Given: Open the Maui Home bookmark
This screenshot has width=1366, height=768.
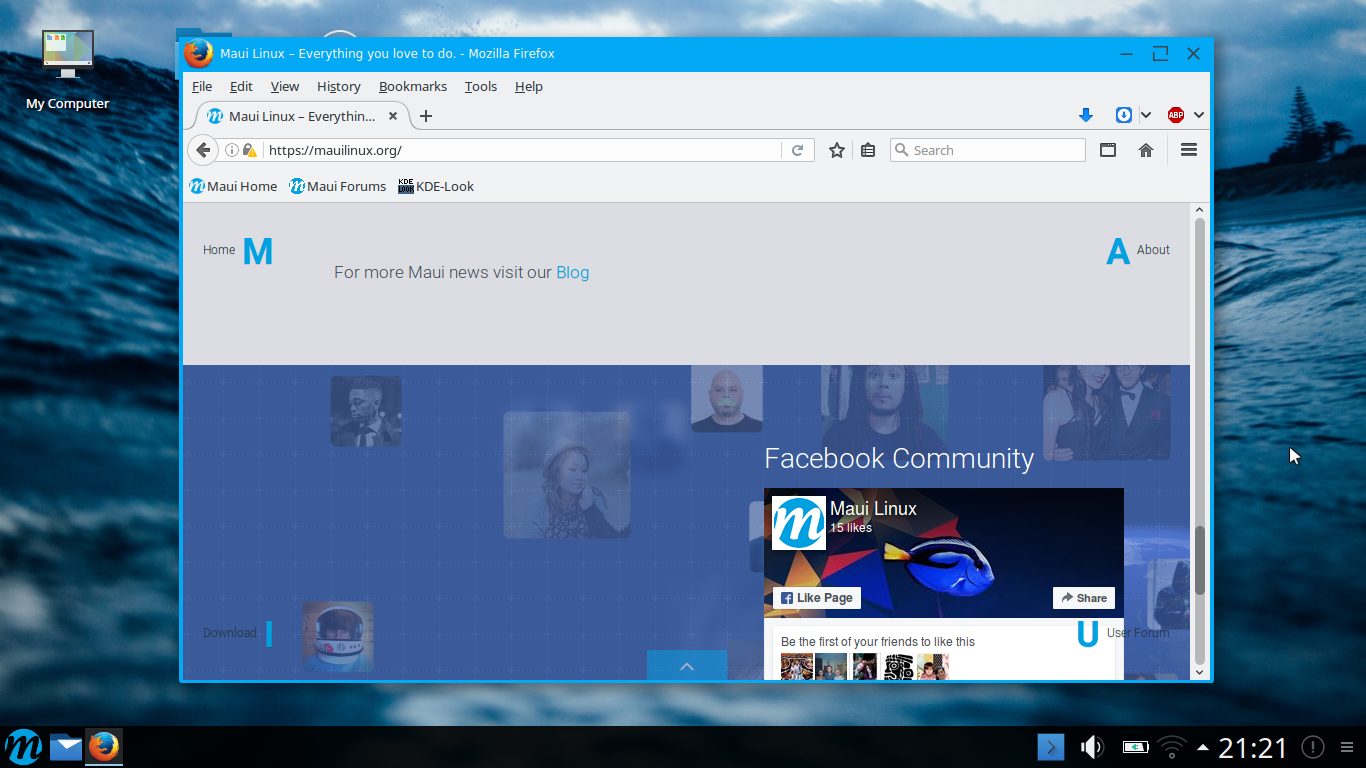Looking at the screenshot, I should 233,186.
